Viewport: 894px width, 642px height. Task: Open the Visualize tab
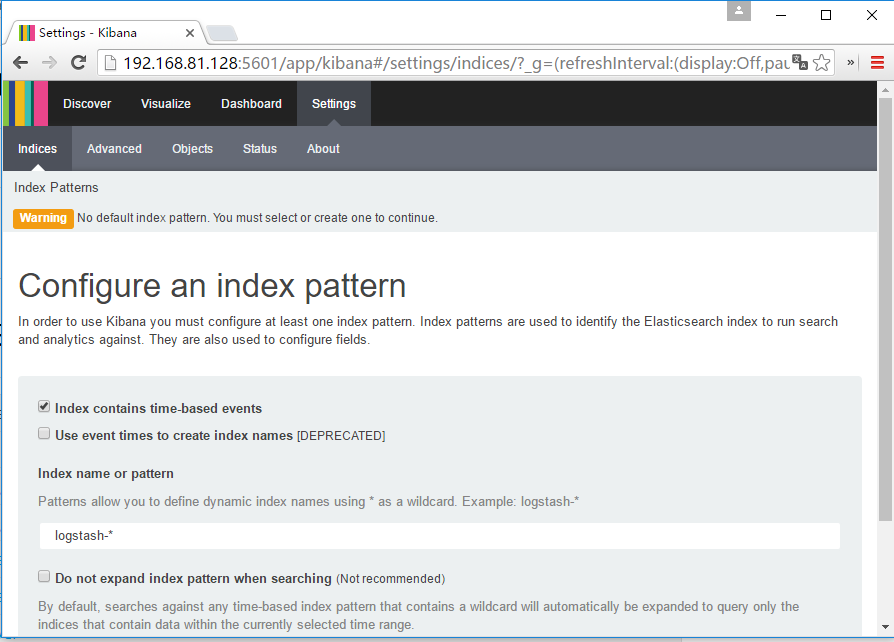coord(166,104)
